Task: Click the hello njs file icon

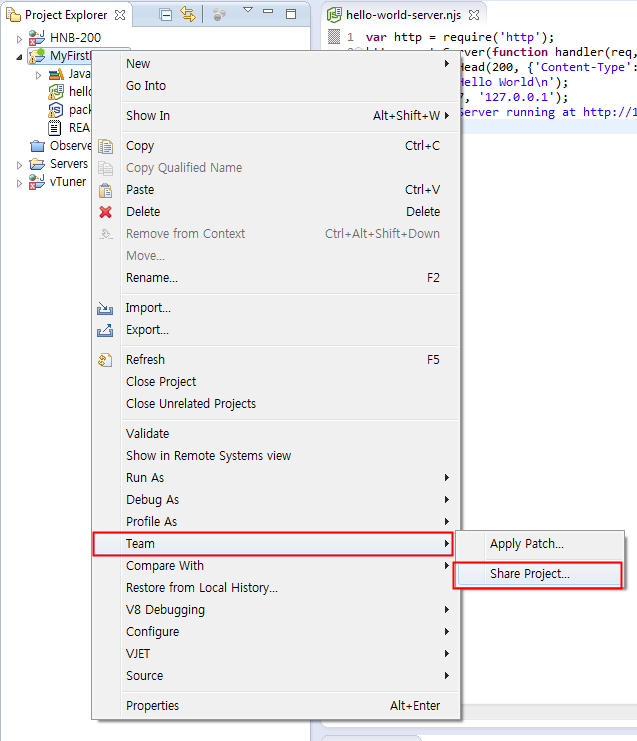Action: (x=56, y=91)
